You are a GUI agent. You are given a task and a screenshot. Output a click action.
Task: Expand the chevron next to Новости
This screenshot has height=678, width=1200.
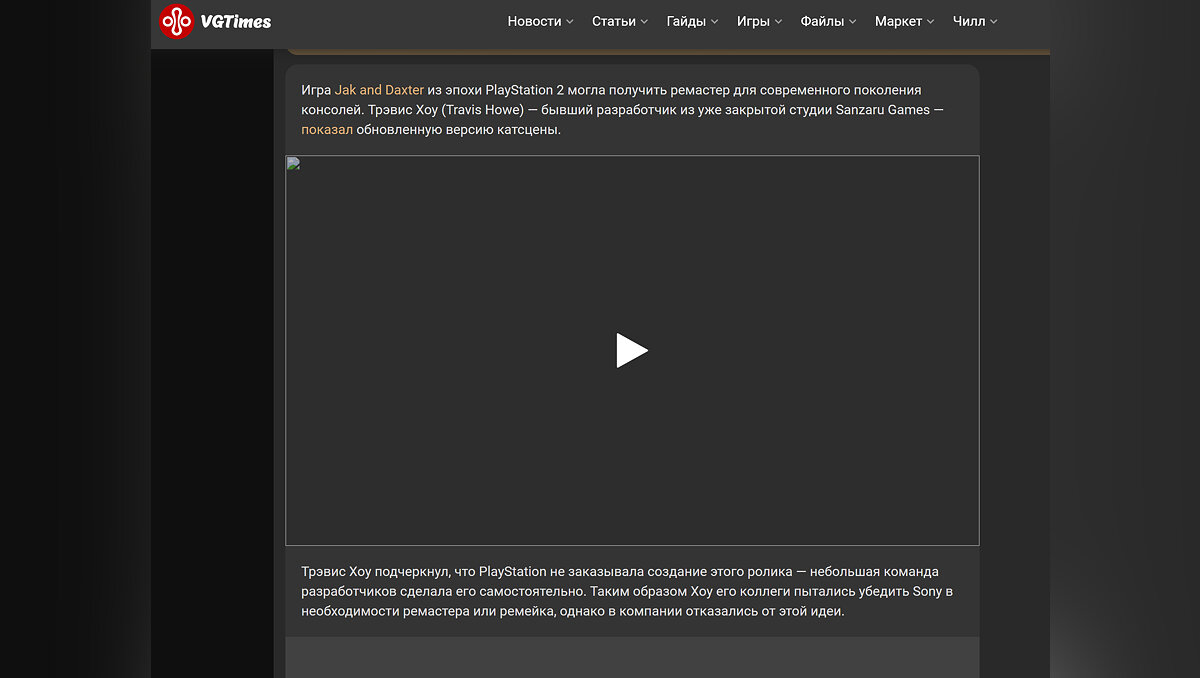click(x=570, y=22)
